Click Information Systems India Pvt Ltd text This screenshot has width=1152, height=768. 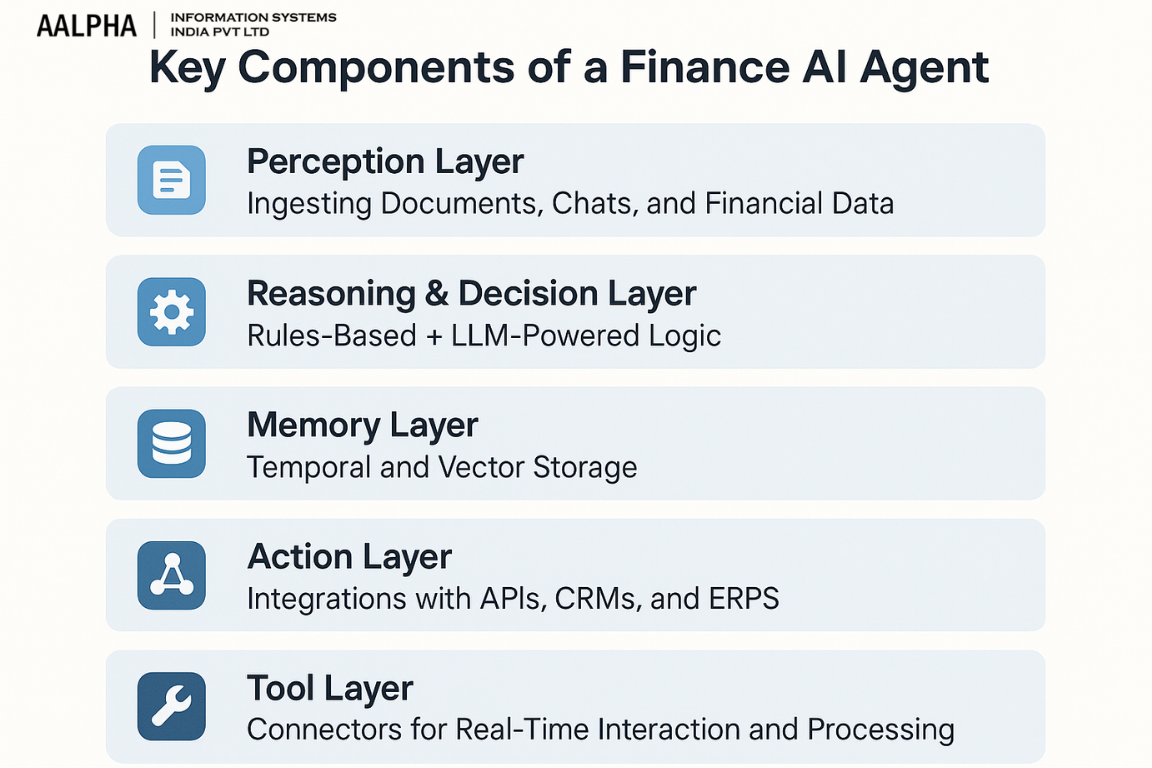click(x=253, y=24)
